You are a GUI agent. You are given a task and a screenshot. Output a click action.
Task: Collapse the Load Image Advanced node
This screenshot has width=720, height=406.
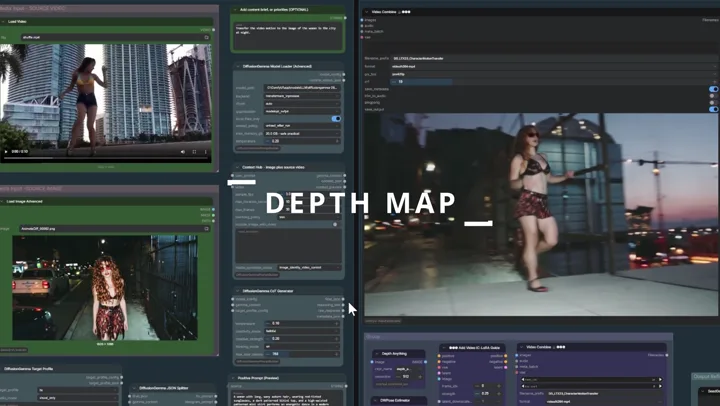(x=3, y=201)
